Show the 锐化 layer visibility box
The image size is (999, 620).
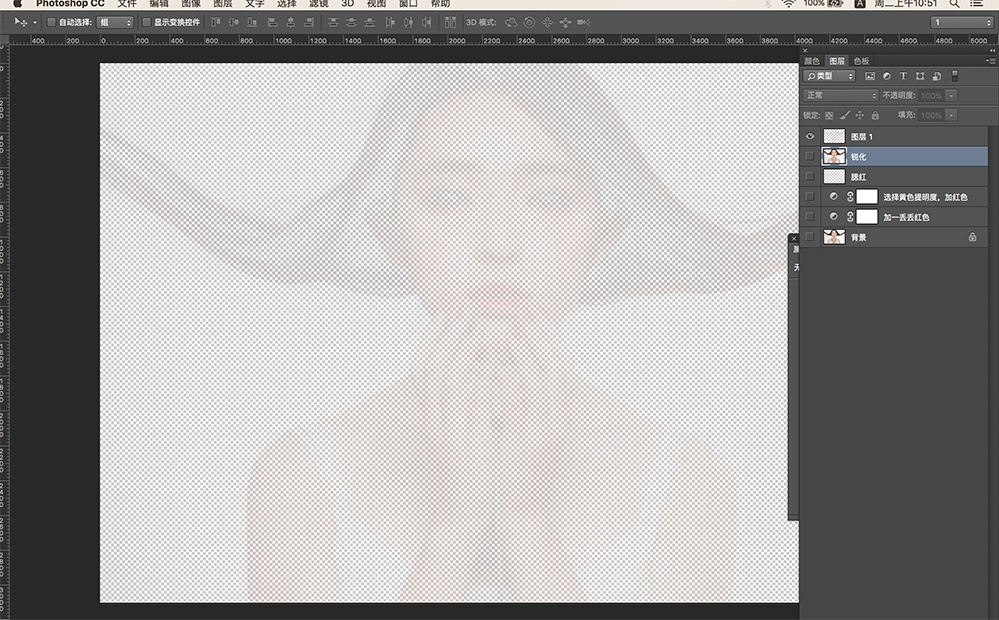click(x=810, y=156)
